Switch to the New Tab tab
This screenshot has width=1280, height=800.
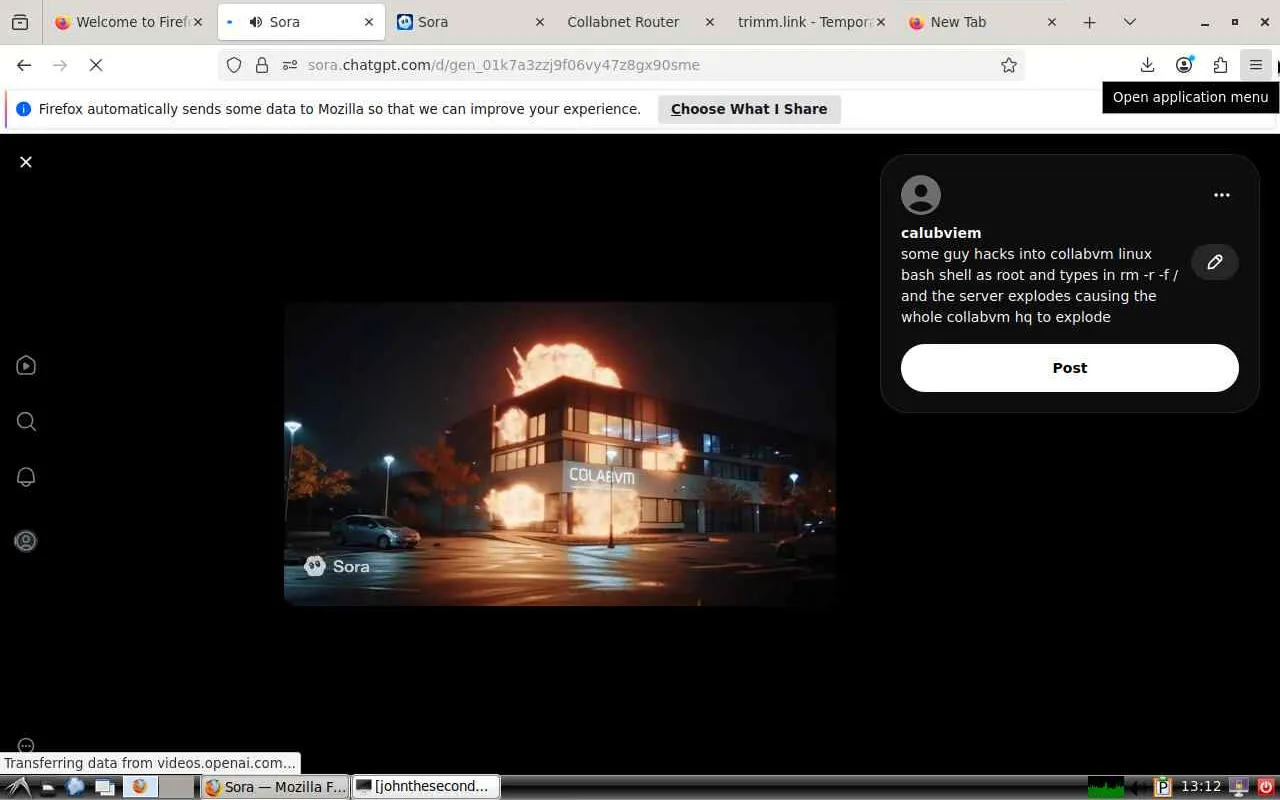coord(982,22)
